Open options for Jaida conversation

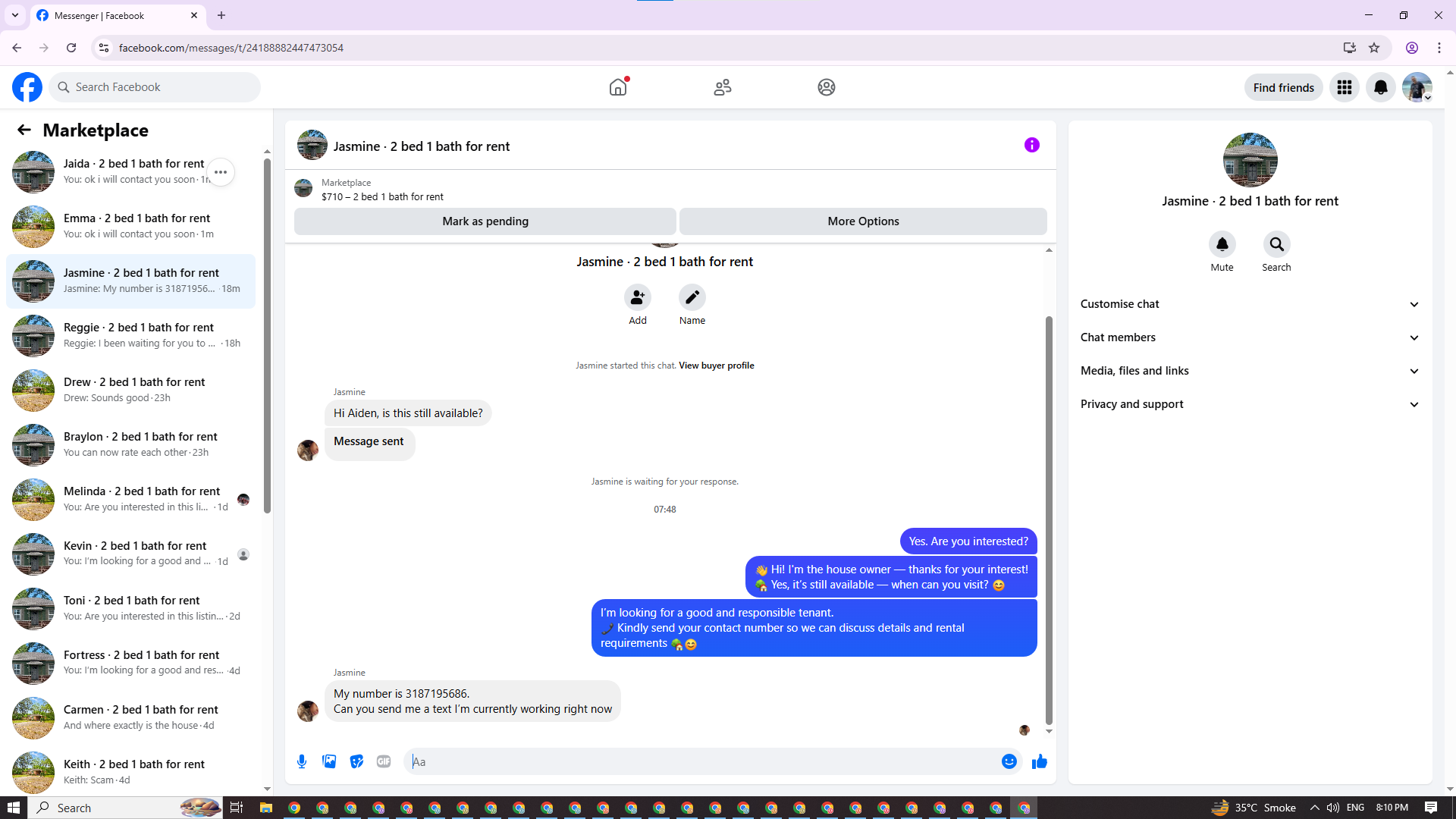point(221,172)
